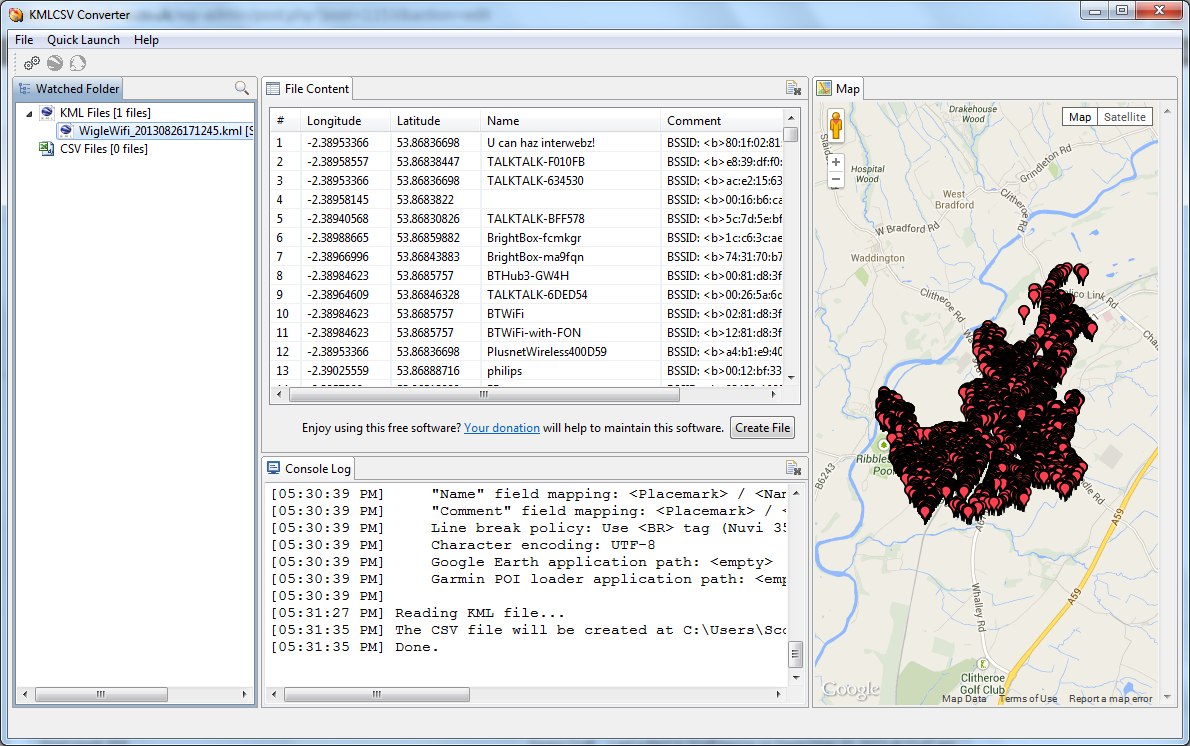This screenshot has width=1190, height=746.
Task: Open the Your donation link
Action: pyautogui.click(x=502, y=428)
